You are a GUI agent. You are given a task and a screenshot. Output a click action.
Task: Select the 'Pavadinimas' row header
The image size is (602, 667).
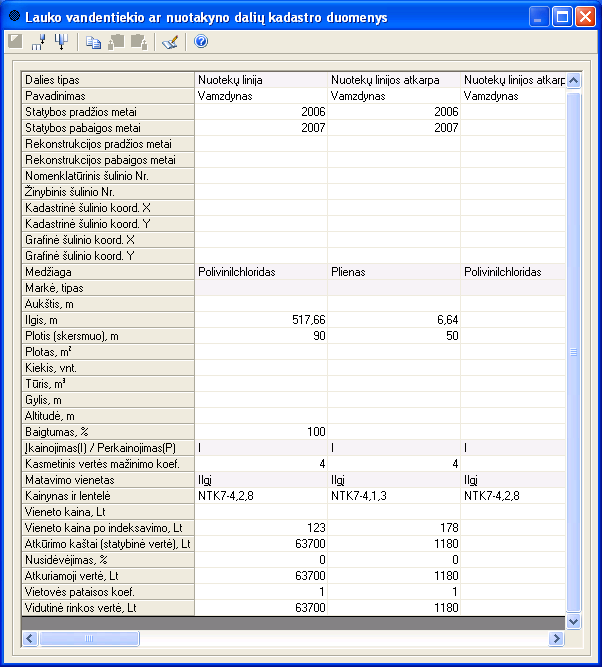tap(108, 96)
